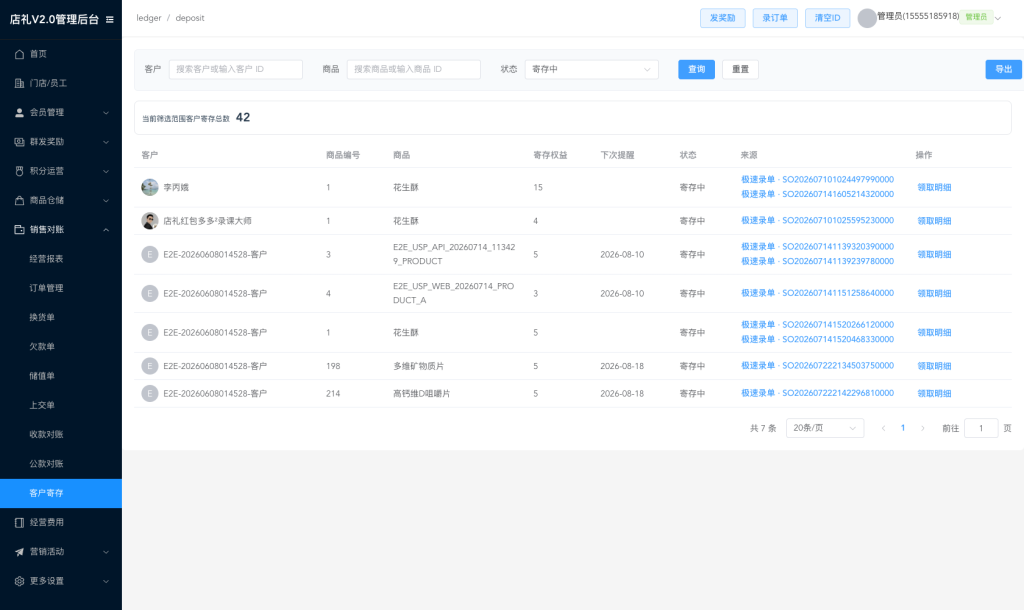Click the administrator avatar circle

pyautogui.click(x=867, y=18)
